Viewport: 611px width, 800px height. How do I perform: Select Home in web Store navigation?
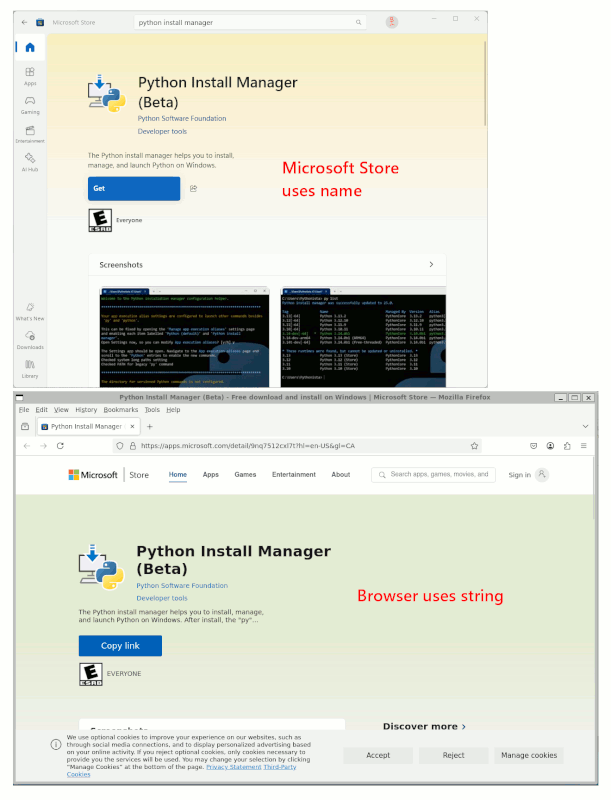(178, 474)
